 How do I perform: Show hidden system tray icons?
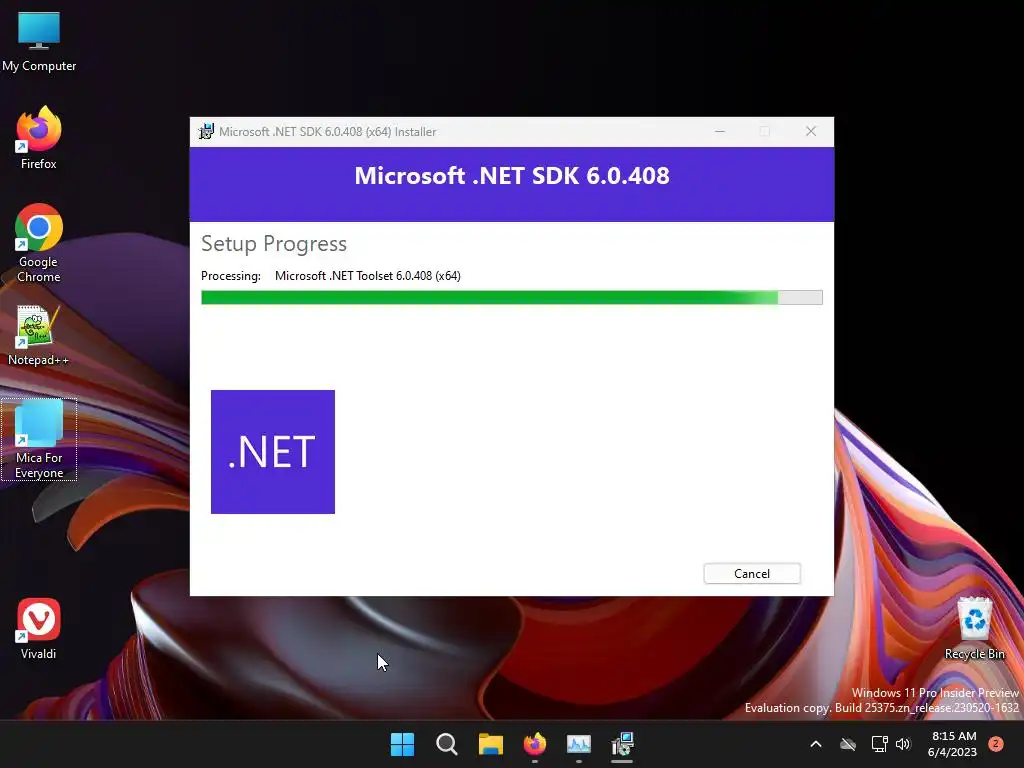(x=816, y=744)
